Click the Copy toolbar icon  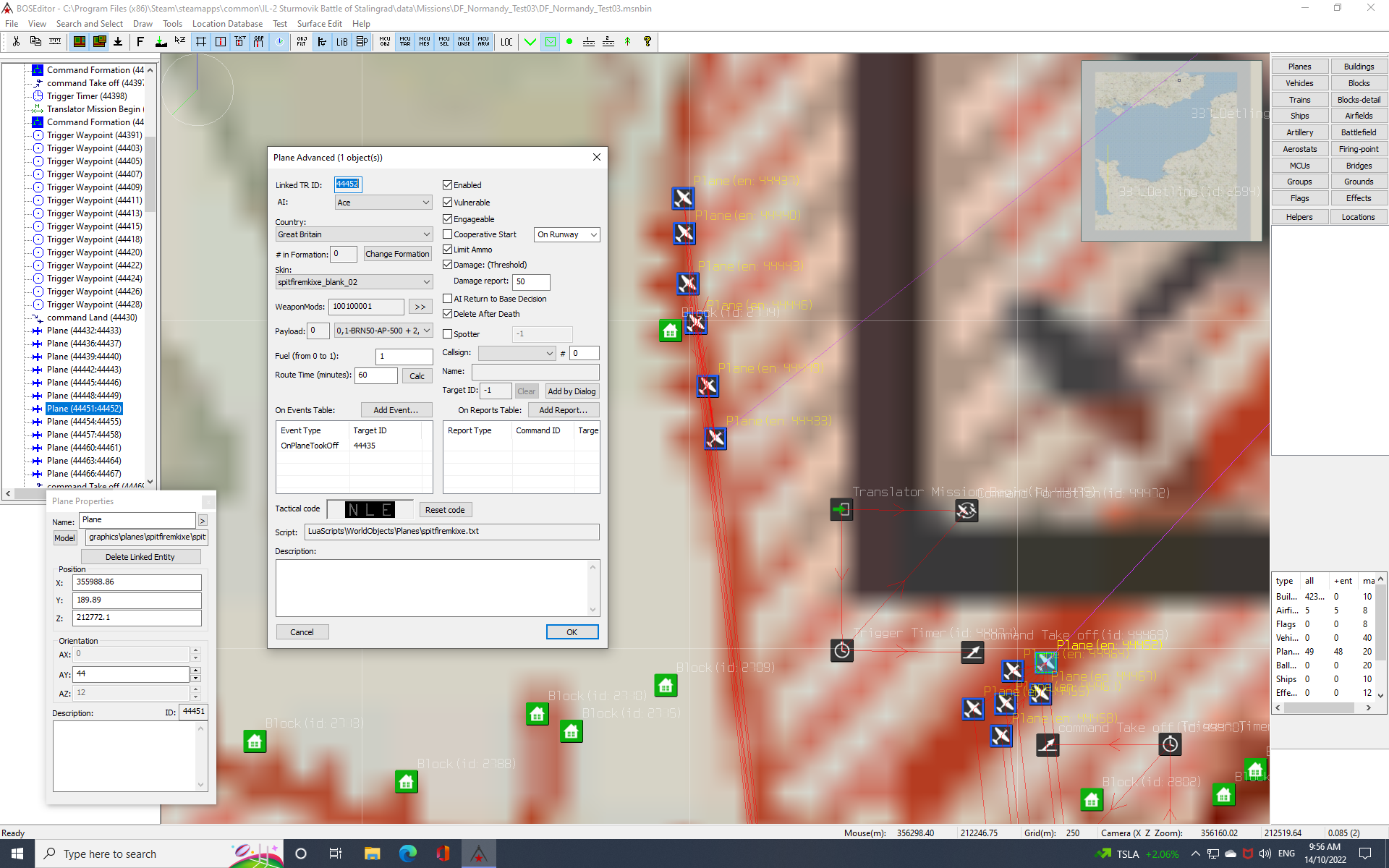pyautogui.click(x=35, y=42)
